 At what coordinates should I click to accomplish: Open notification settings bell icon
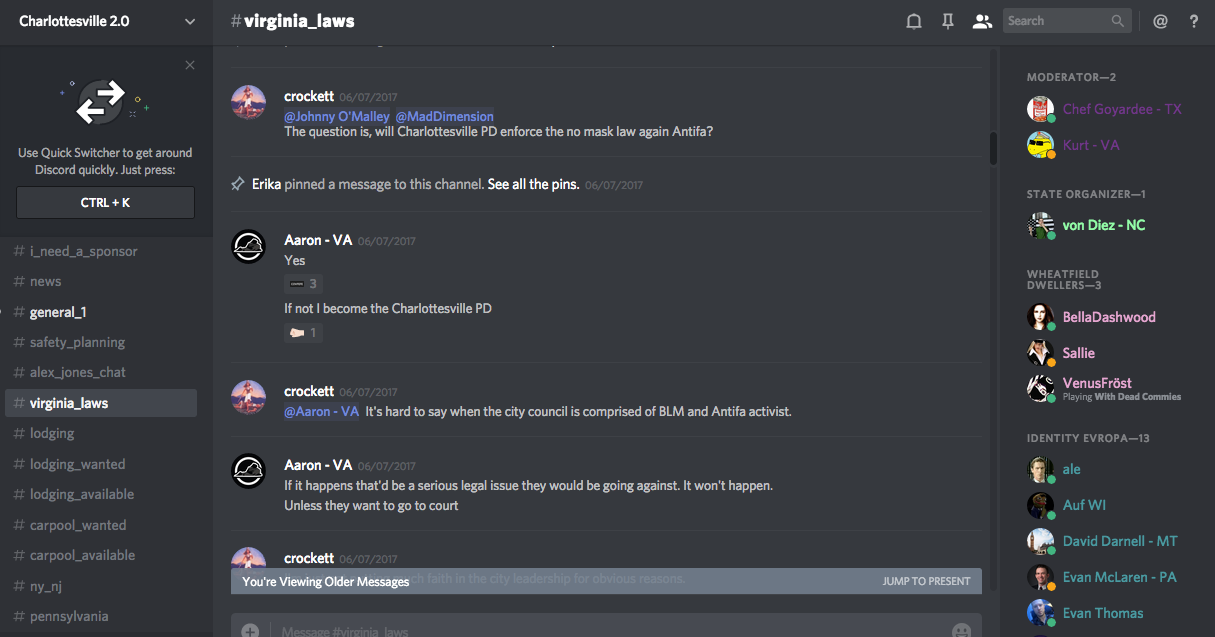click(913, 21)
